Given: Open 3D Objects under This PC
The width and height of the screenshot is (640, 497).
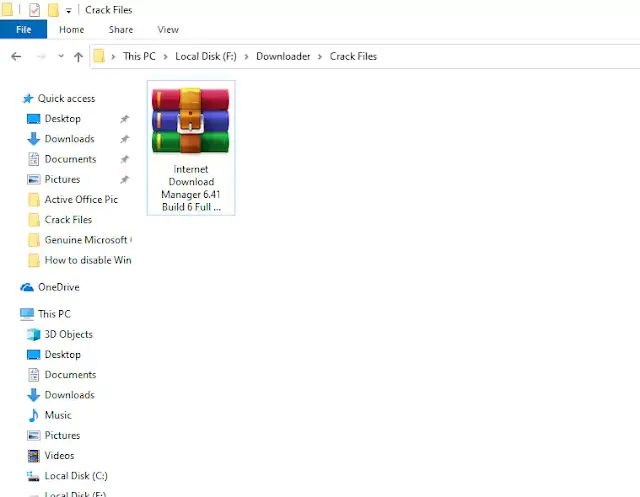Looking at the screenshot, I should (x=69, y=334).
